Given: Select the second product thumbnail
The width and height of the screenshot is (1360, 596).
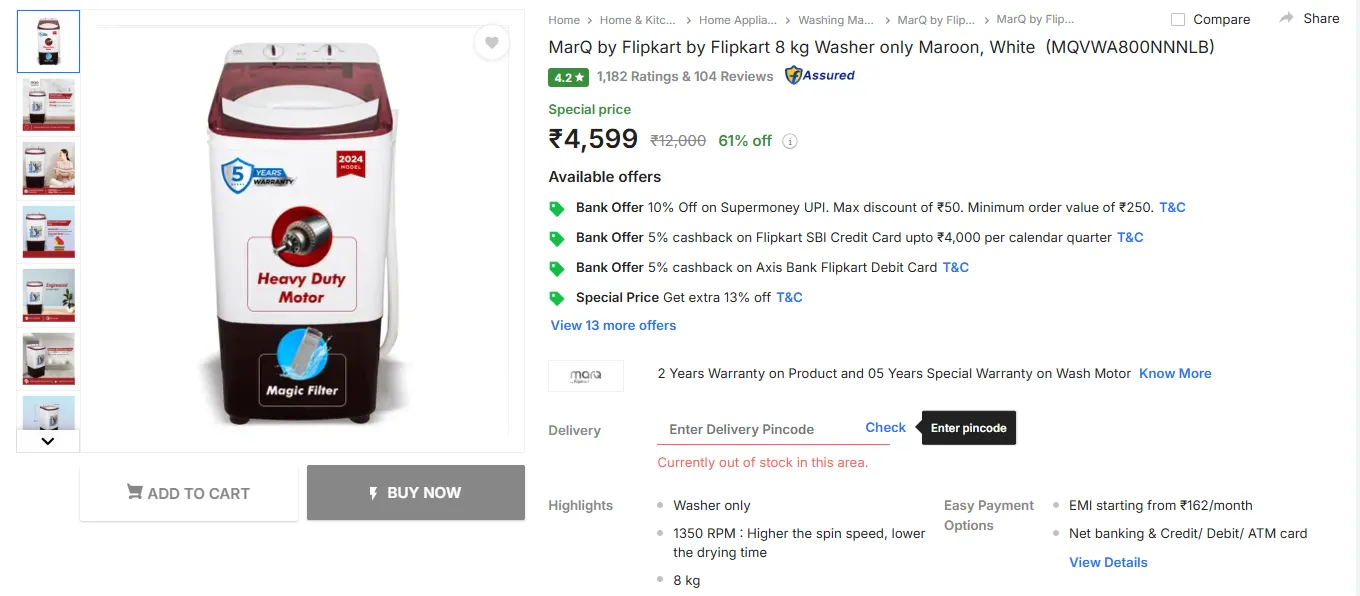Looking at the screenshot, I should pyautogui.click(x=48, y=104).
